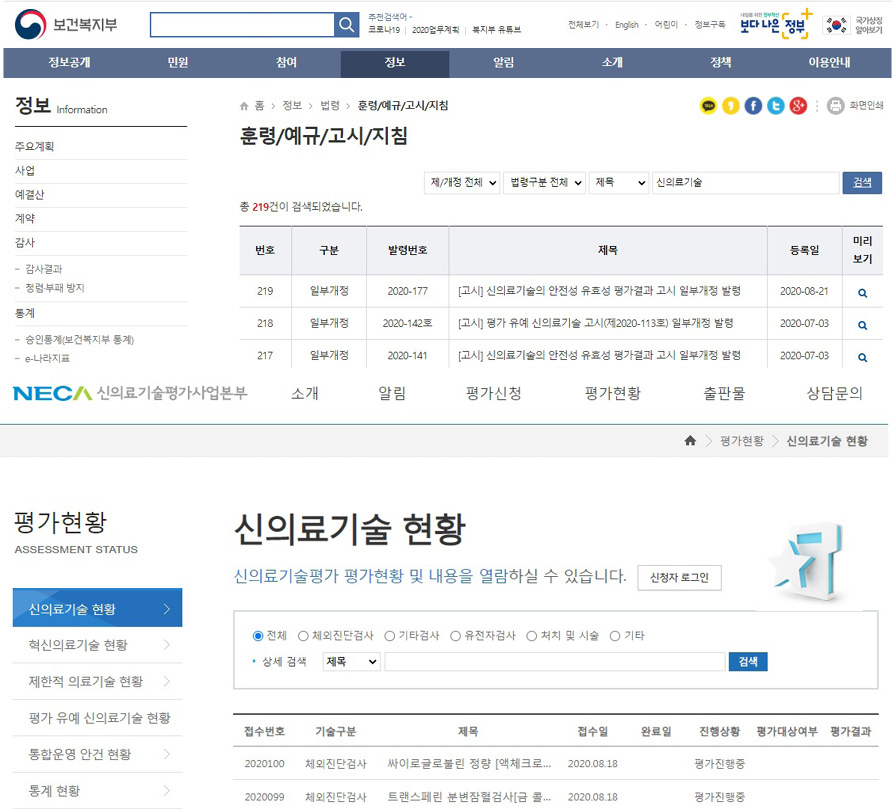Viewport: 892px width, 809px height.
Task: Click the 신청자 로그인 button
Action: pyautogui.click(x=679, y=577)
